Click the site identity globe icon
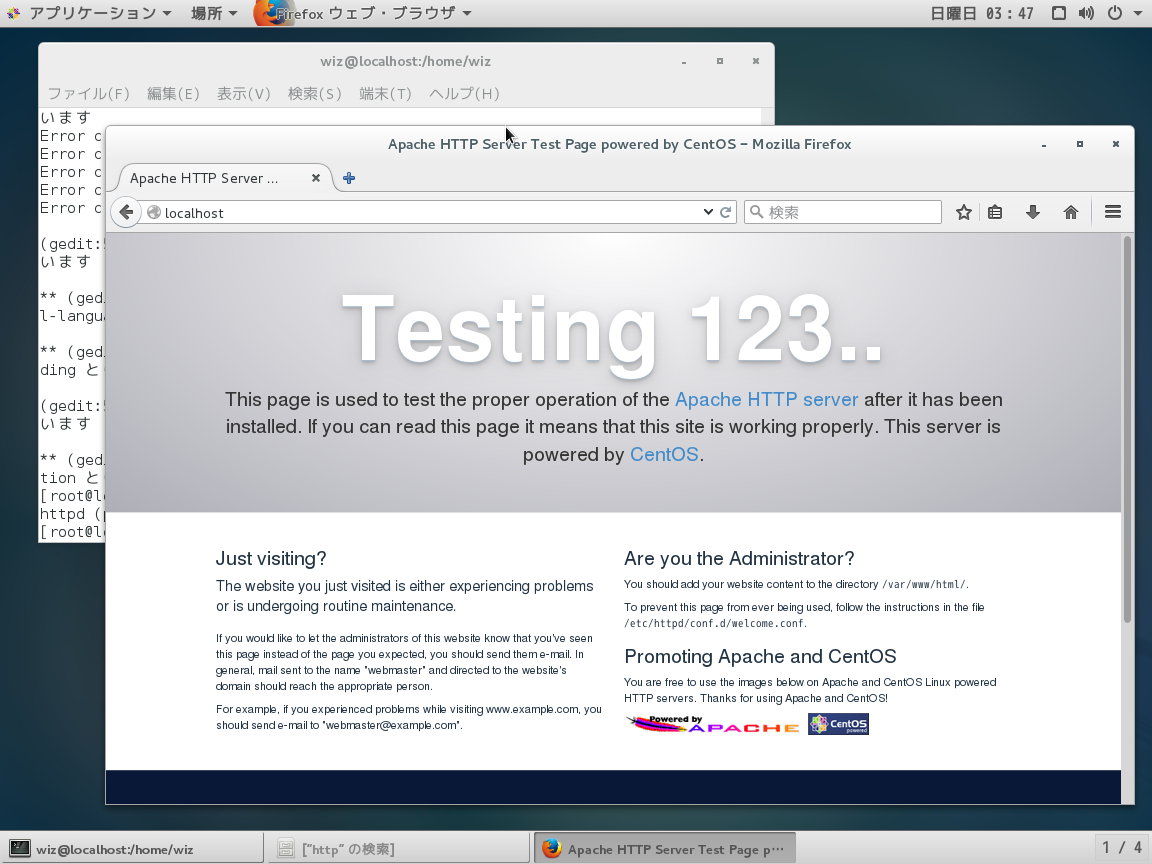 pyautogui.click(x=154, y=212)
